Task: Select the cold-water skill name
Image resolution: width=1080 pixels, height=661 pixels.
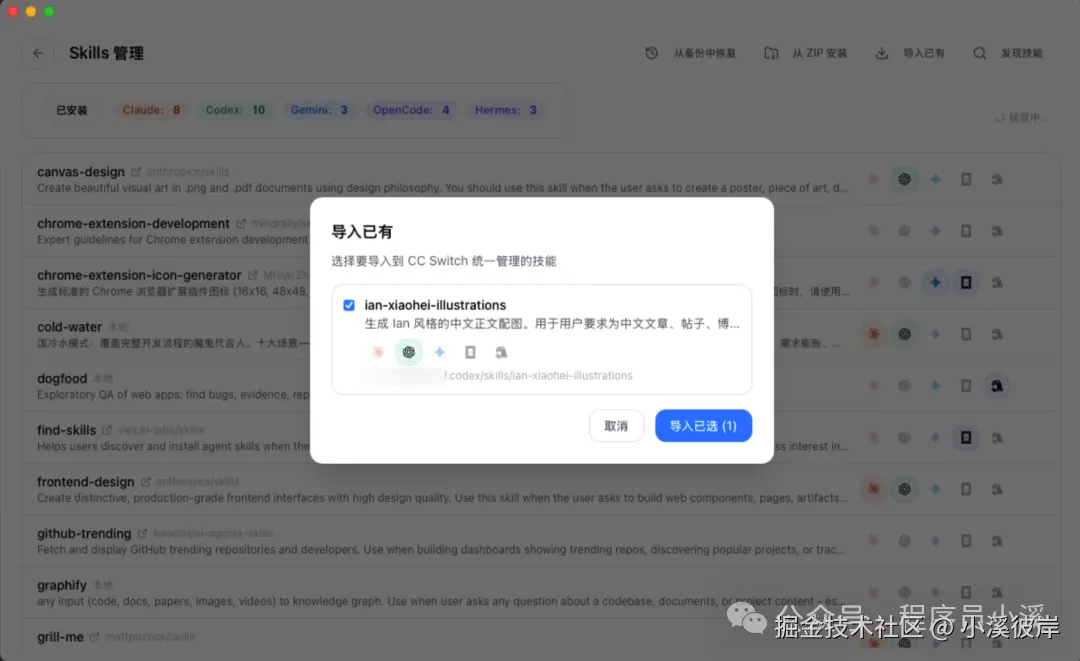Action: point(70,326)
